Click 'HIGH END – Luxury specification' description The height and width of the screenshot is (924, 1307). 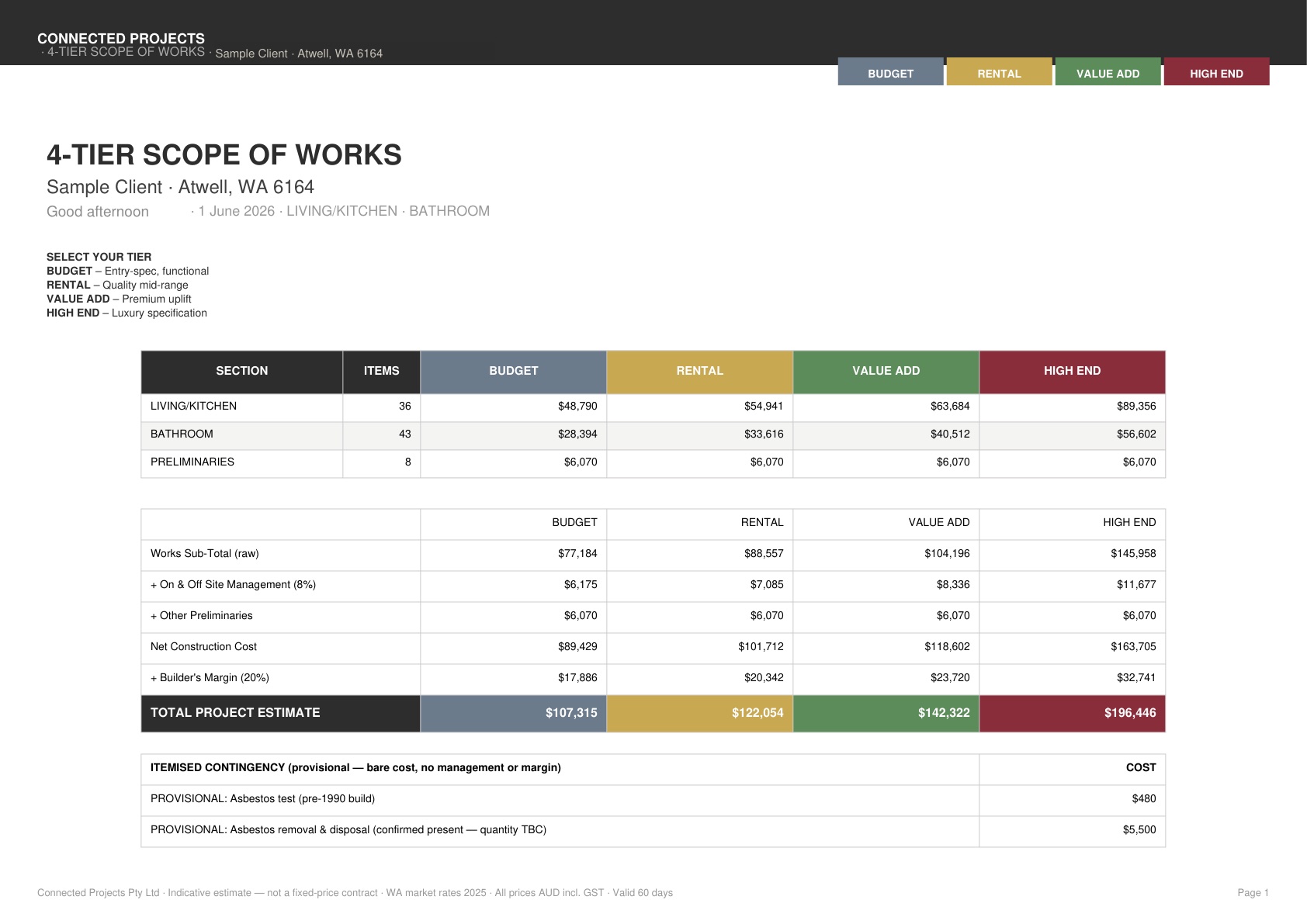pyautogui.click(x=127, y=313)
